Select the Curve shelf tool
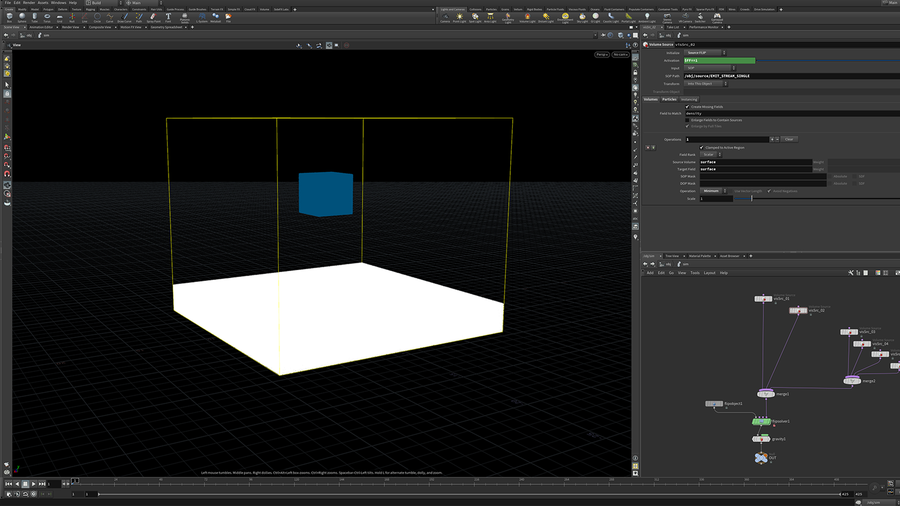900x506 pixels. tap(110, 18)
